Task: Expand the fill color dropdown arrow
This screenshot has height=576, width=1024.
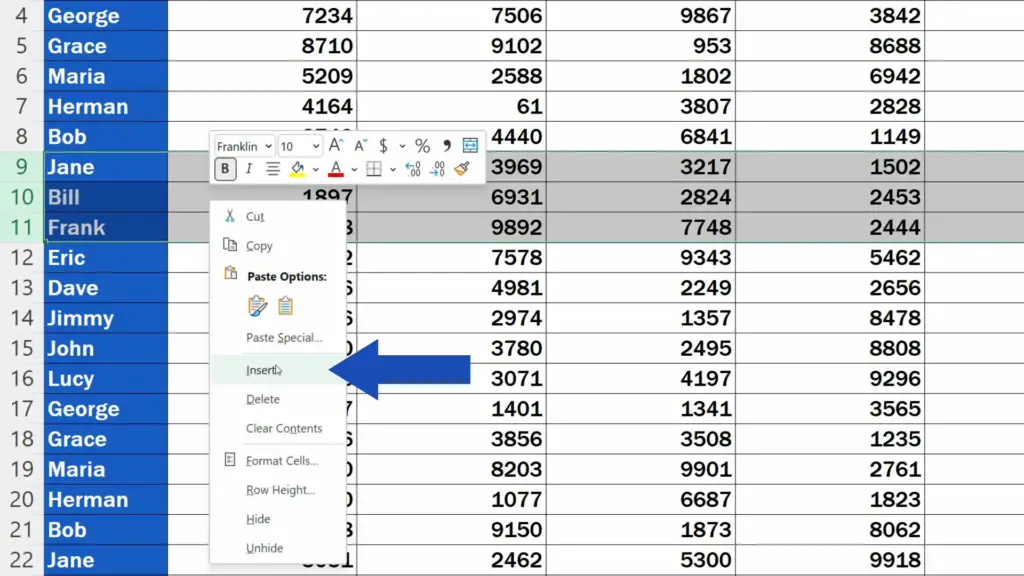Action: click(x=315, y=170)
